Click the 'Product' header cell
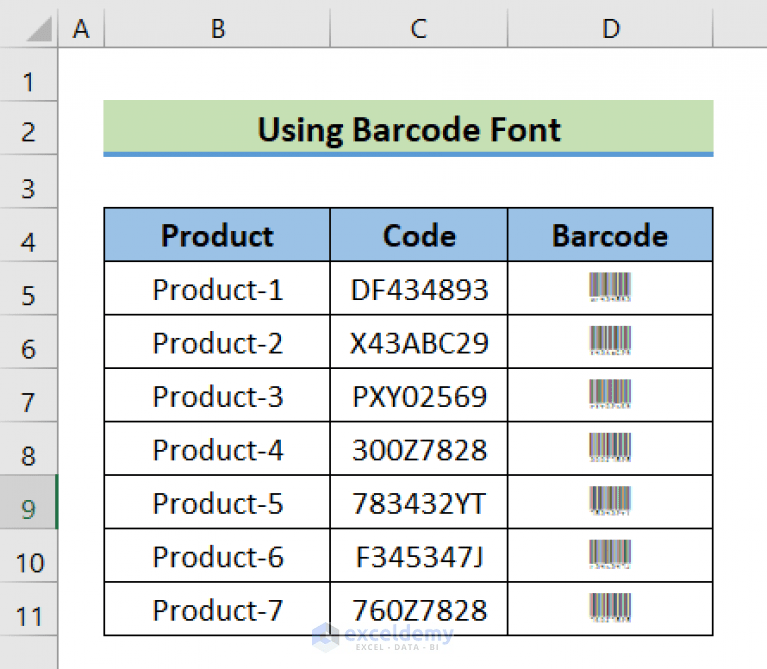 [217, 235]
